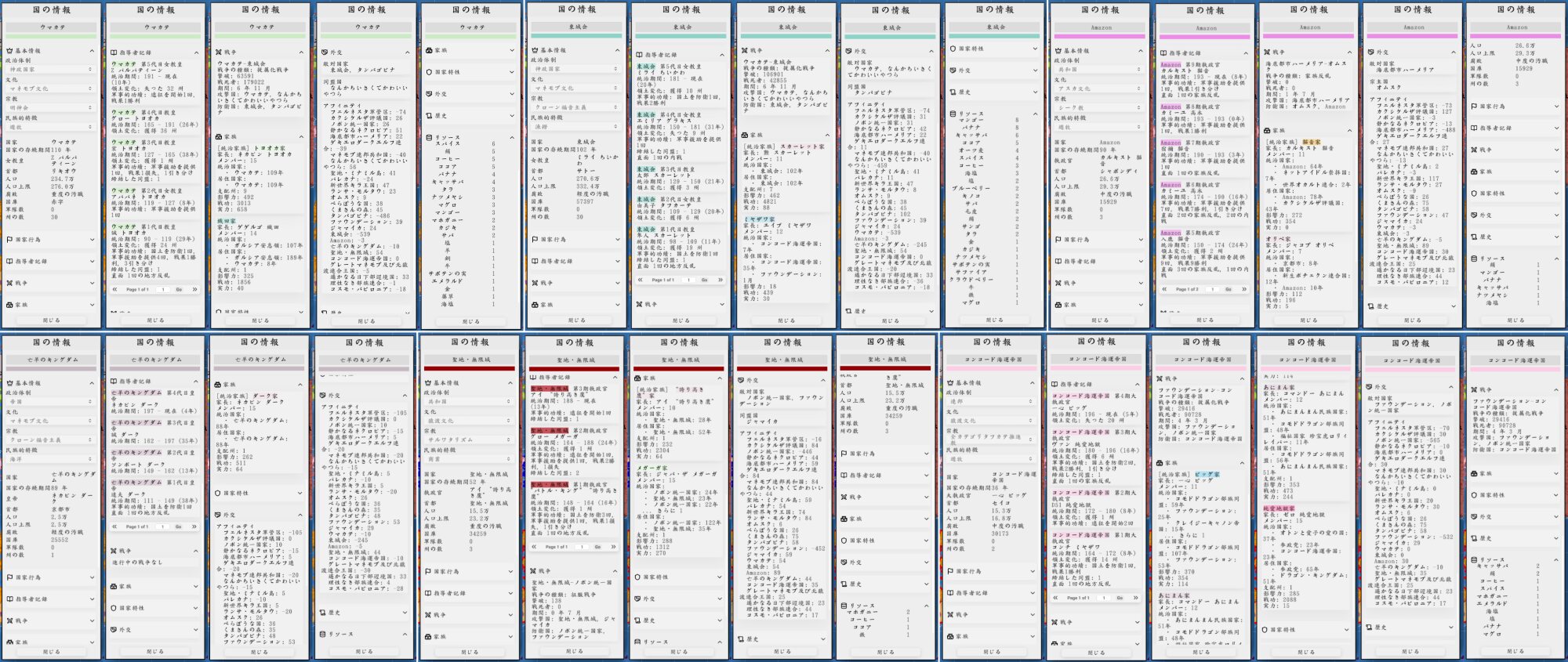
Task: Click crown icon beside 七羊のキングダム's 基本情報
Action: pos(9,383)
